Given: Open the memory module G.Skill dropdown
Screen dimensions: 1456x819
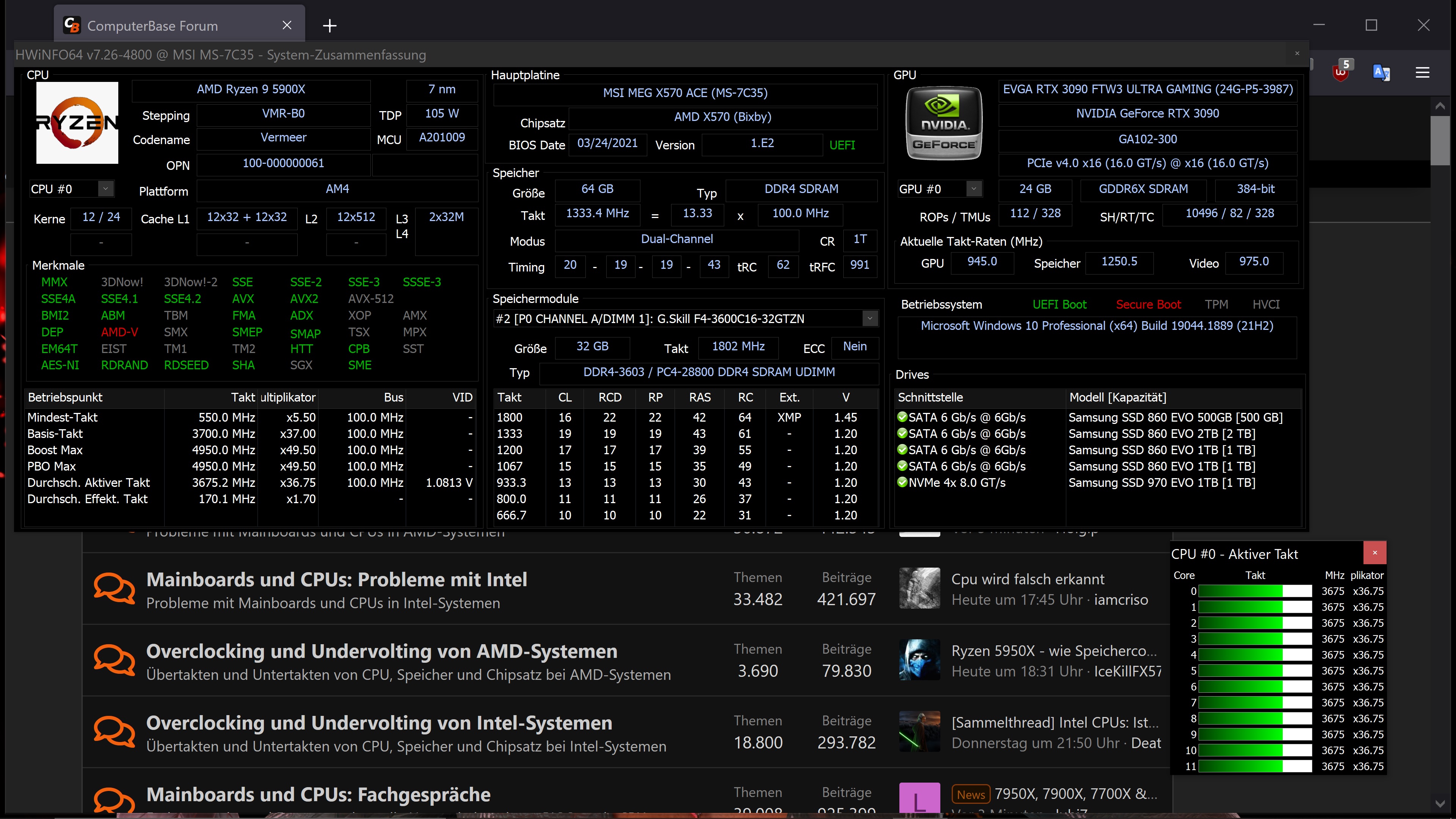Looking at the screenshot, I should click(870, 319).
